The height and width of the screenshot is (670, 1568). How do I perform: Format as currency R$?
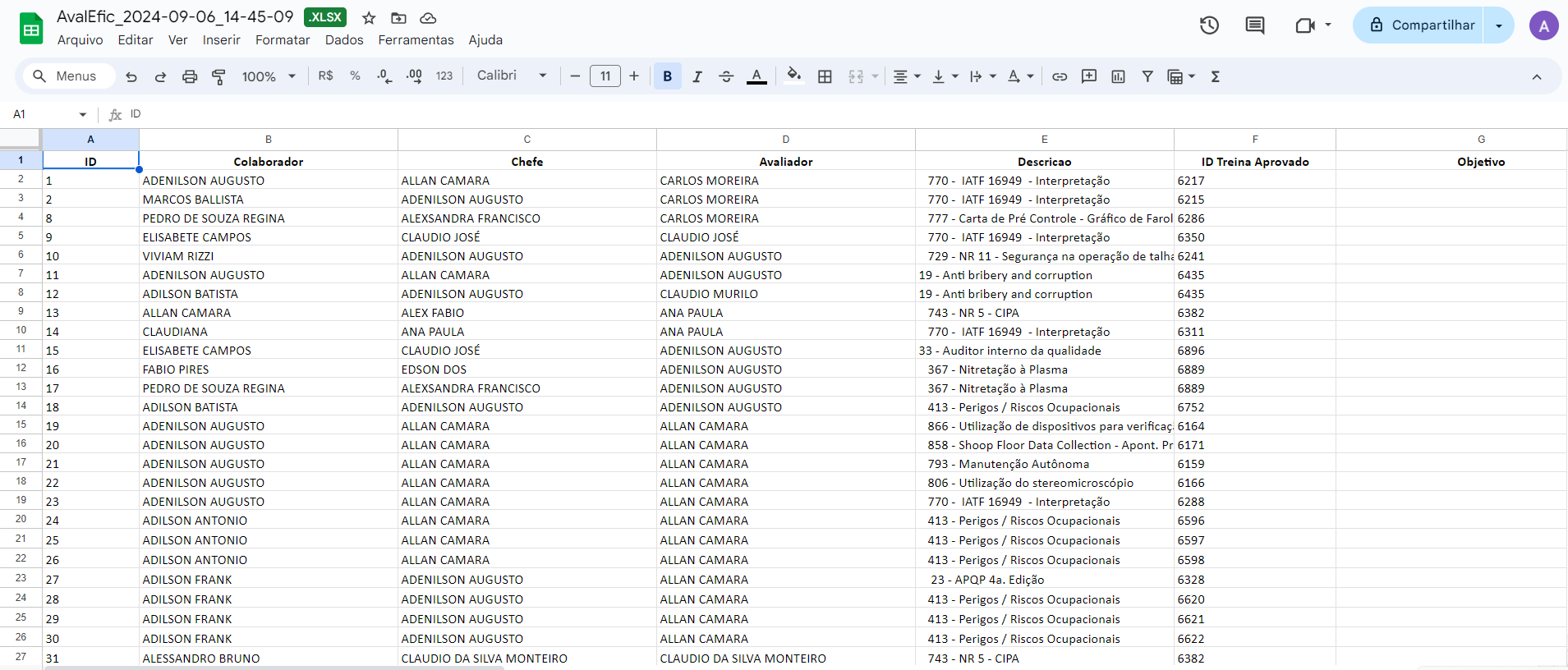click(x=325, y=76)
